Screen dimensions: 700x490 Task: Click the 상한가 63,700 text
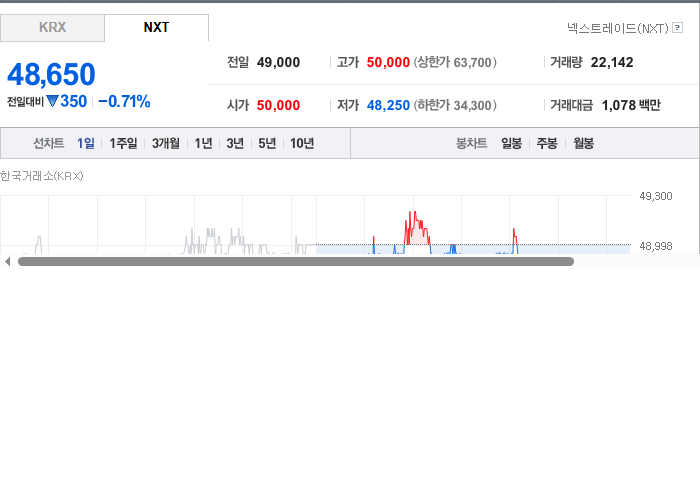pos(455,62)
